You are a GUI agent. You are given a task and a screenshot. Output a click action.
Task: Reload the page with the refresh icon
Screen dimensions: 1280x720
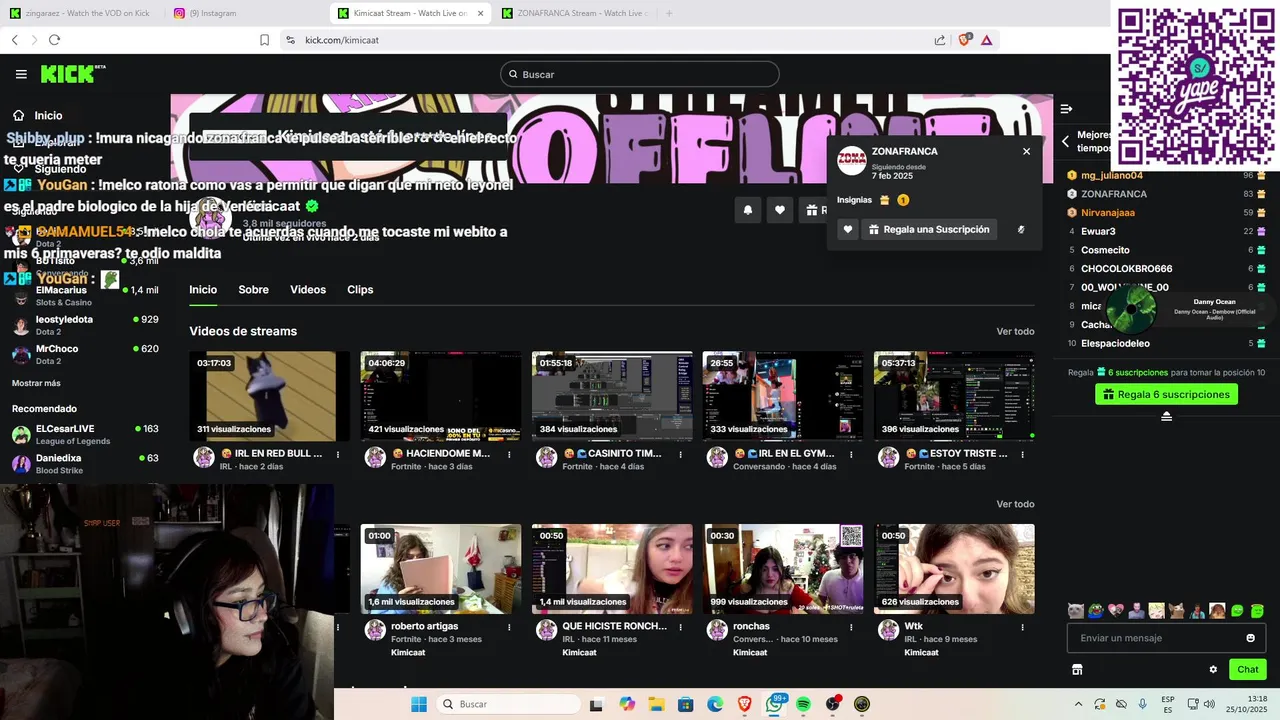click(54, 40)
